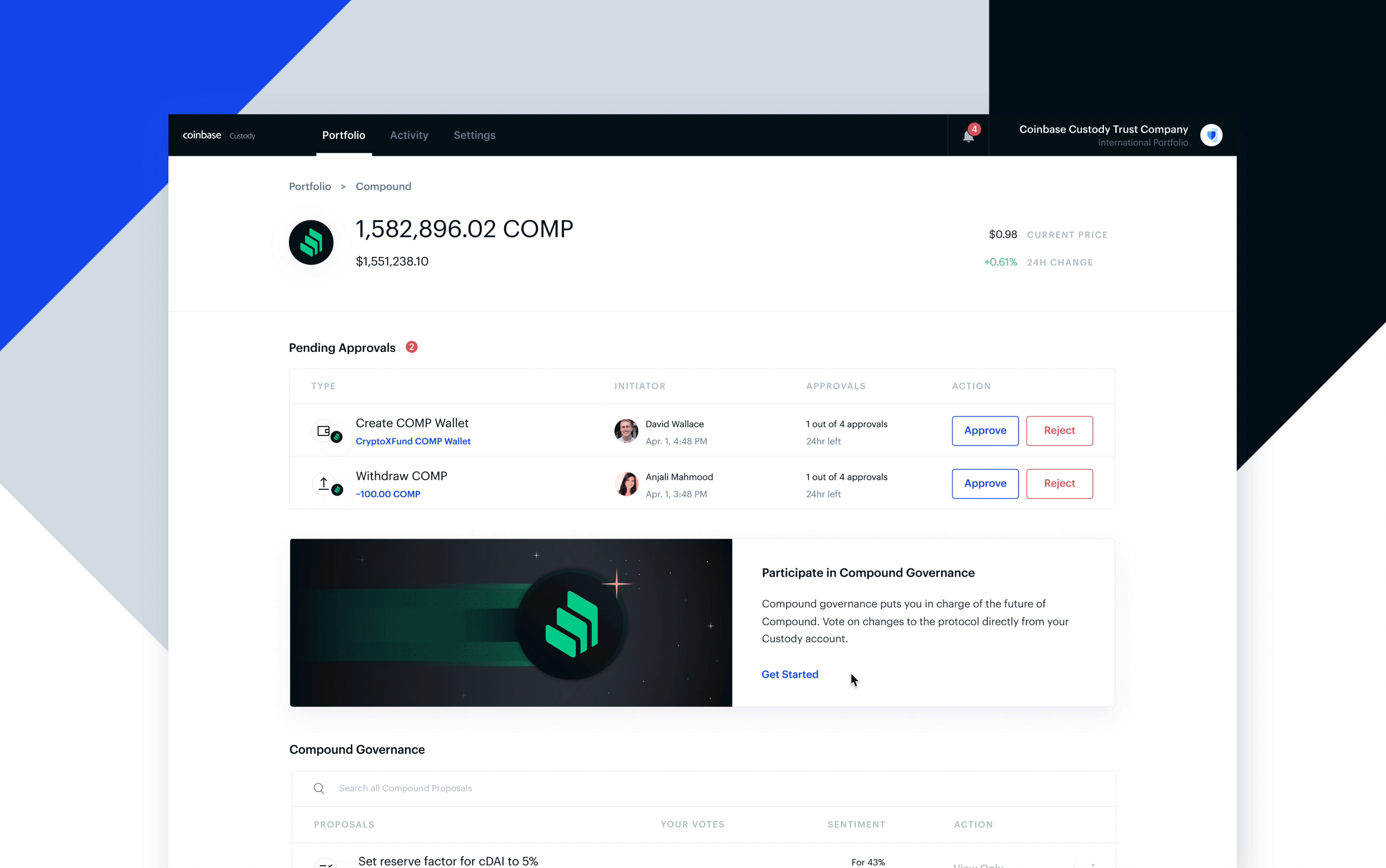Viewport: 1386px width, 868px height.
Task: Click the CryptoXFund COMP Wallet link
Action: click(x=413, y=441)
